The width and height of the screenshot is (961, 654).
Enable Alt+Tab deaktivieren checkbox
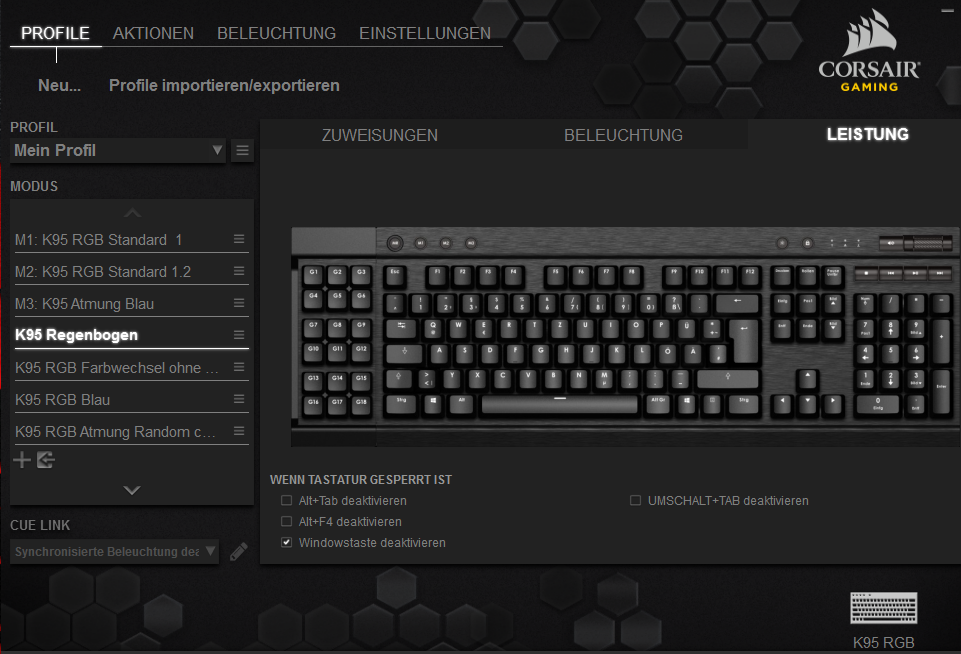(286, 500)
